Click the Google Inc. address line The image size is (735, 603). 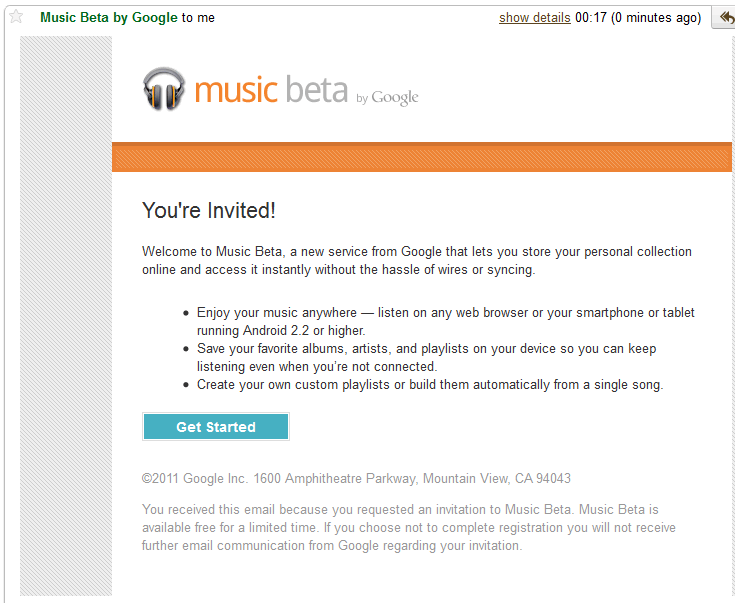pyautogui.click(x=356, y=479)
